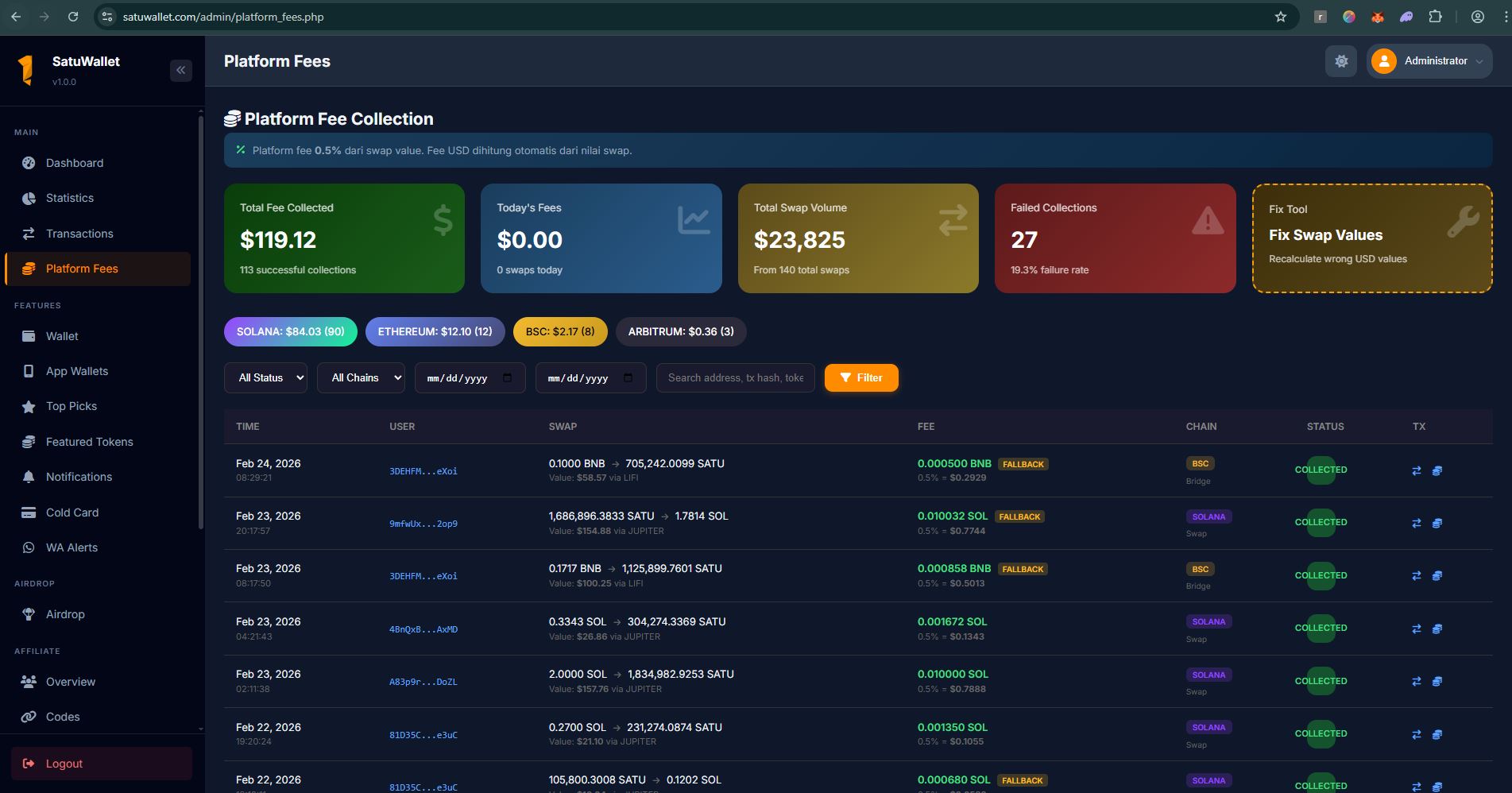The width and height of the screenshot is (1512, 793).
Task: Open browser extensions puzzle icon
Action: click(x=1435, y=17)
